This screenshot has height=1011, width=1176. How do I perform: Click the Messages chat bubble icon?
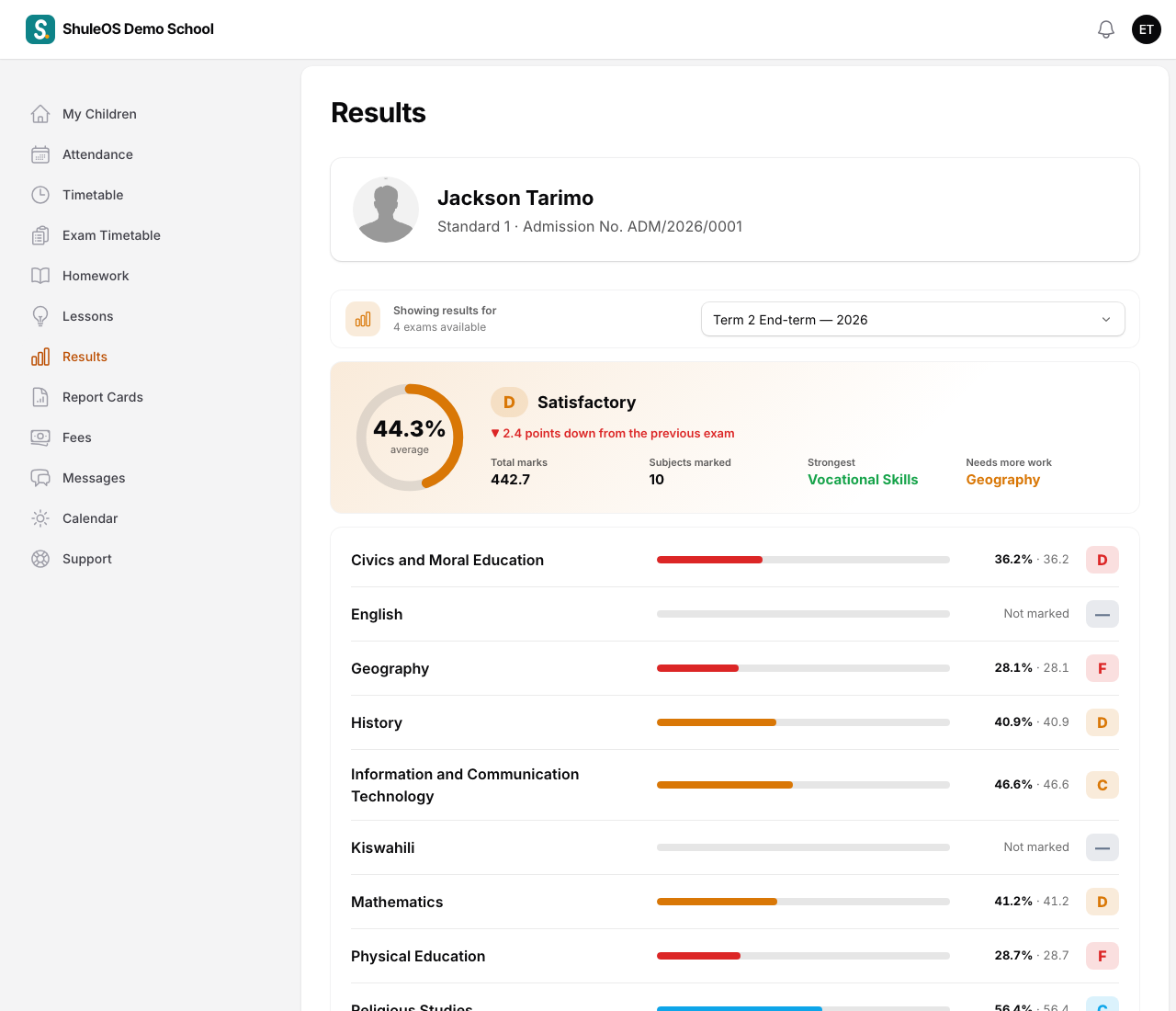pos(40,478)
